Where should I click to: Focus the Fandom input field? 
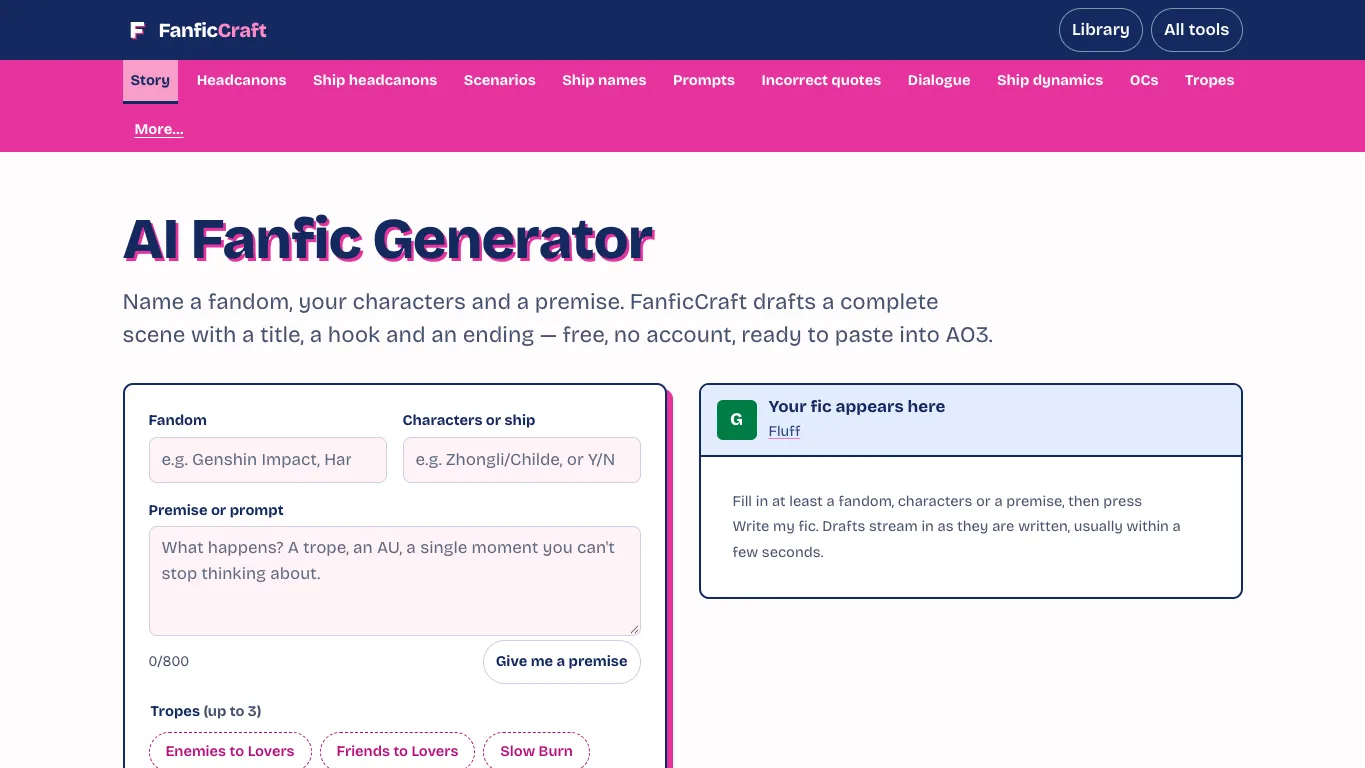pos(267,460)
